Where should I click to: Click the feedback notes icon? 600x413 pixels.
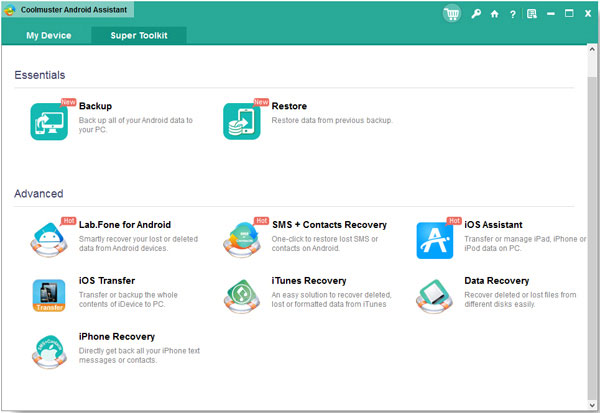tap(532, 14)
